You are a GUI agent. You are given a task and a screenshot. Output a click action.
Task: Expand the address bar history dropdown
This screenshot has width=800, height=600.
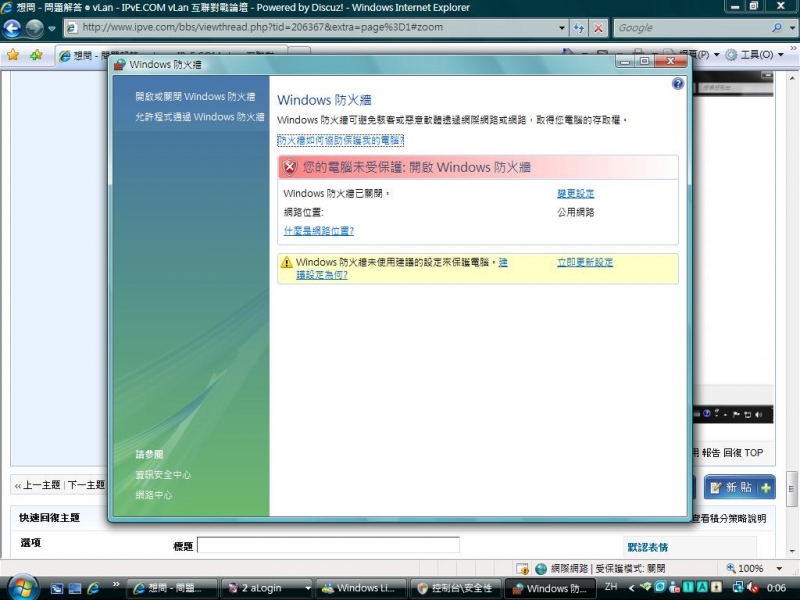pos(561,28)
